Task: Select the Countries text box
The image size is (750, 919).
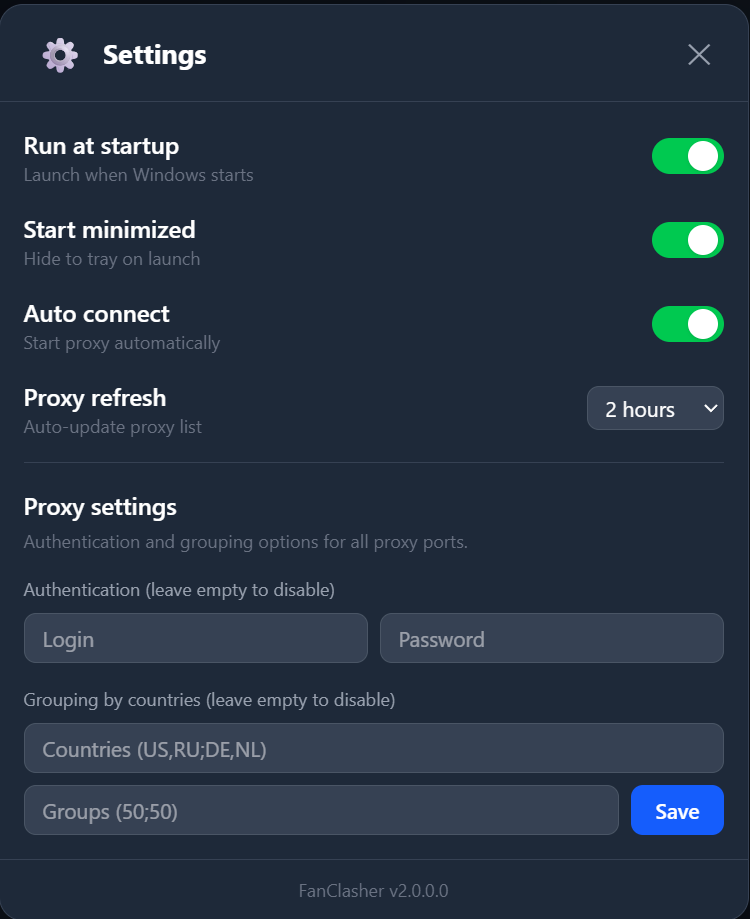Action: [x=373, y=748]
